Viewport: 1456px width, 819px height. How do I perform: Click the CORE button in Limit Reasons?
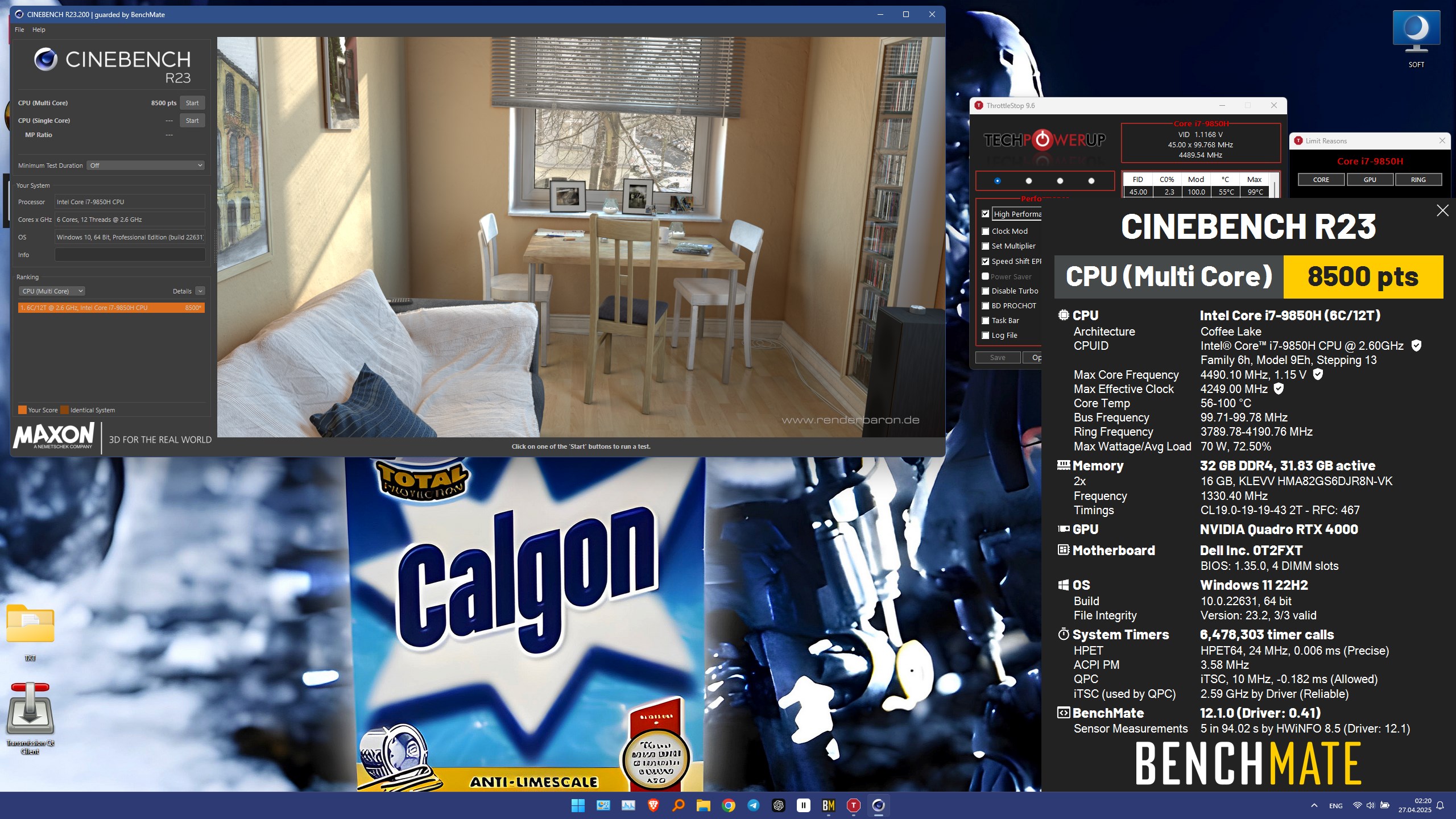(1321, 180)
